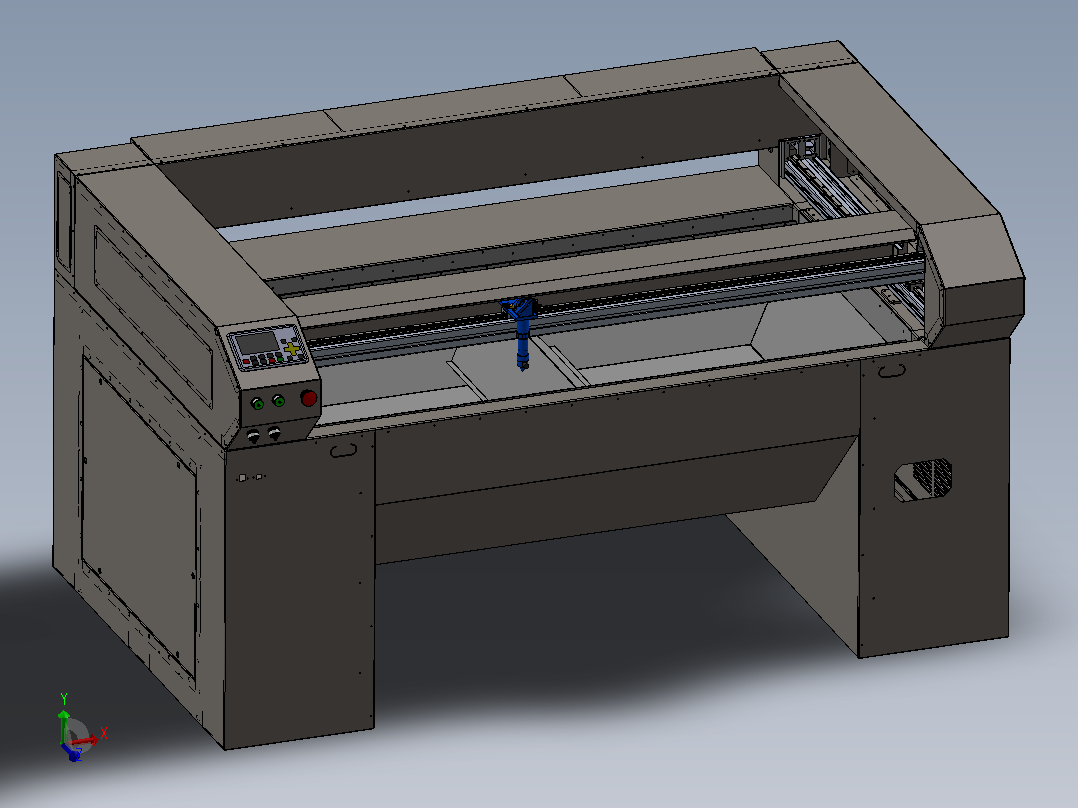
Task: Click the green Y axis arrow of the triad
Action: [x=64, y=725]
